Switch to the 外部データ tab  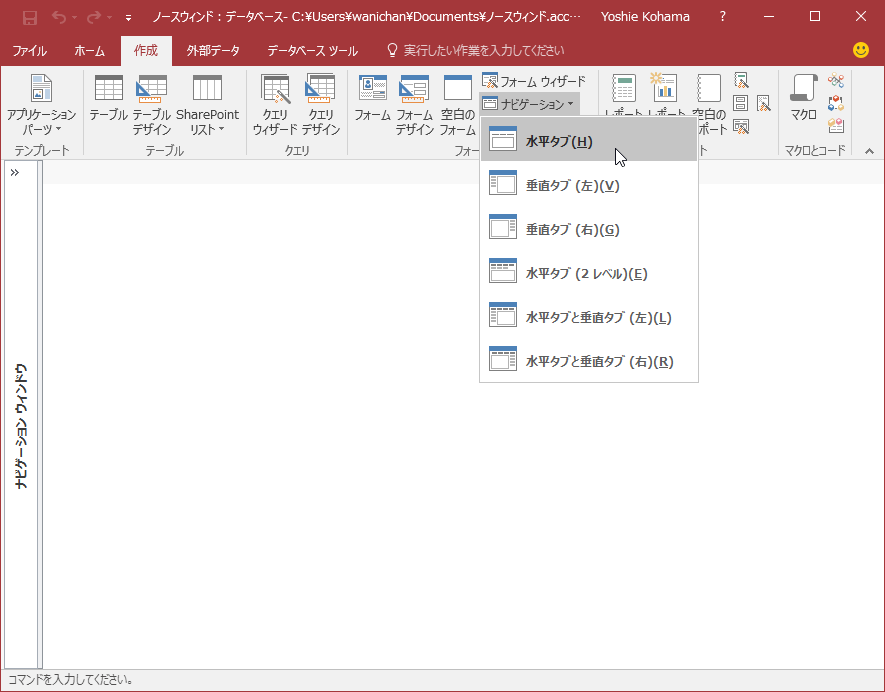tap(213, 51)
